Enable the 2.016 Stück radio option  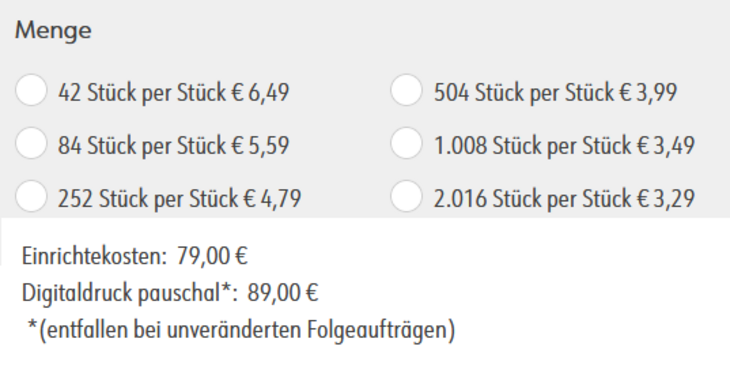point(406,196)
